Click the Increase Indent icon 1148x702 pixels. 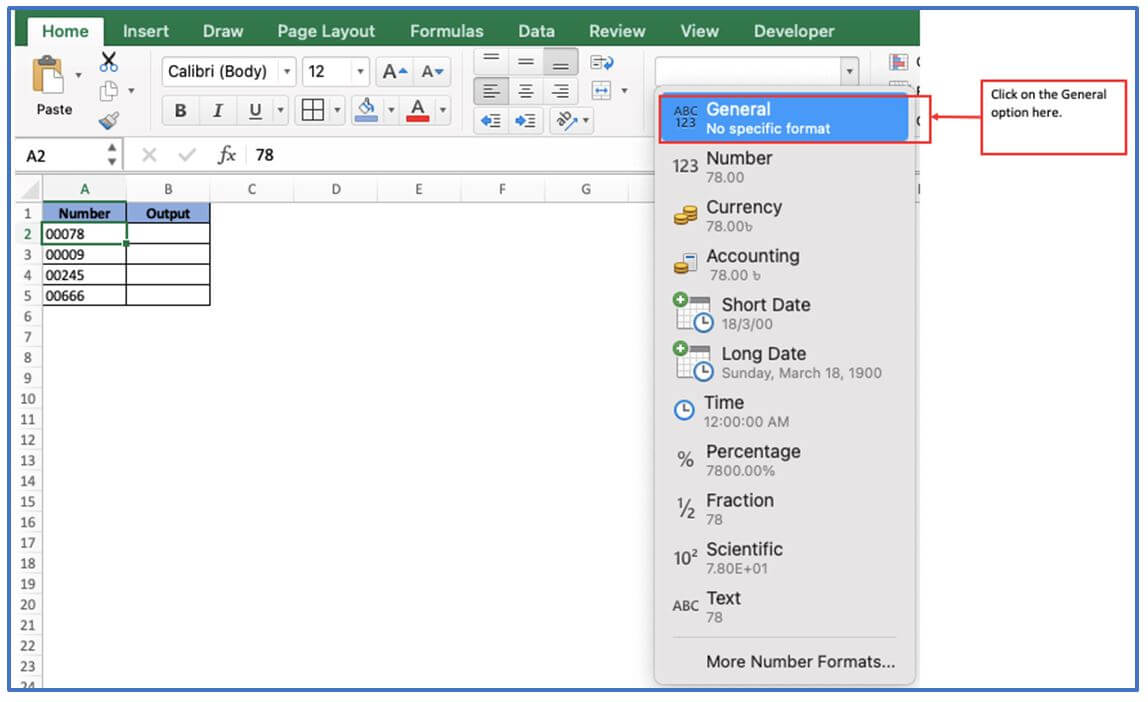526,121
